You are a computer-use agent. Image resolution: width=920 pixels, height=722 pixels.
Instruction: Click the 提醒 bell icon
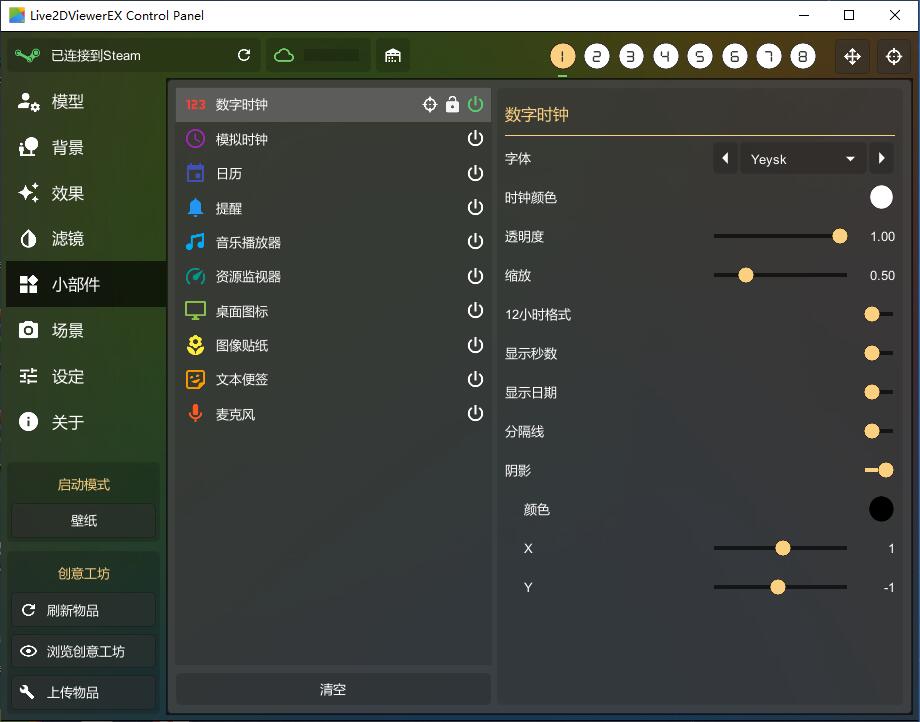click(x=195, y=208)
